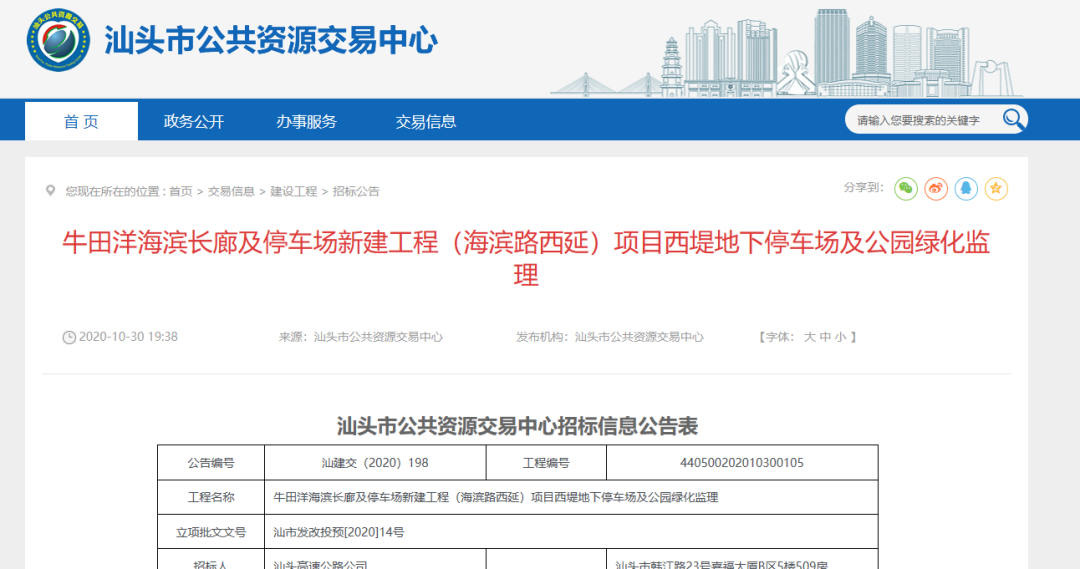This screenshot has width=1080, height=569.
Task: Click cell 汕建交（2020）198
Action: click(375, 463)
